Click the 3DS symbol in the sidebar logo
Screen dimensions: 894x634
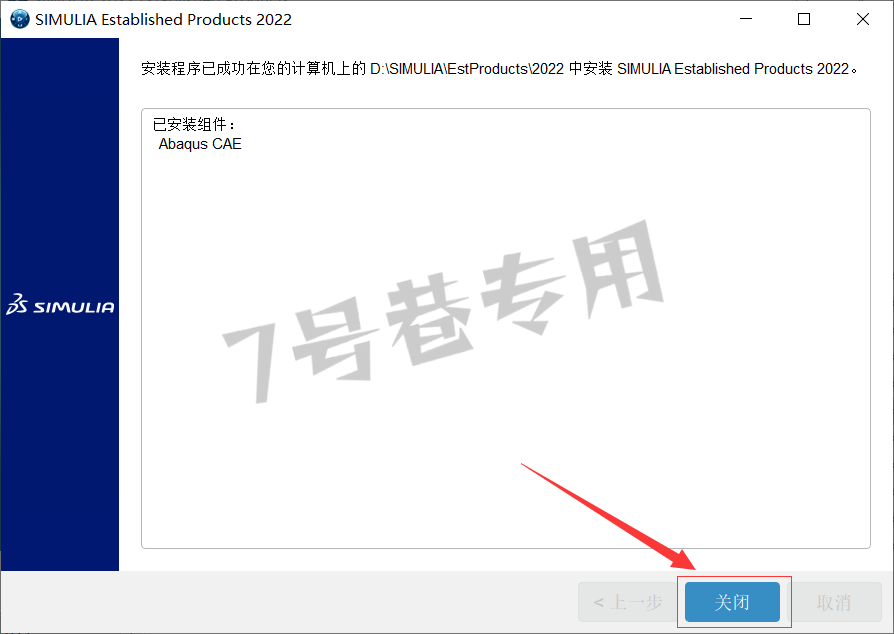point(17,304)
